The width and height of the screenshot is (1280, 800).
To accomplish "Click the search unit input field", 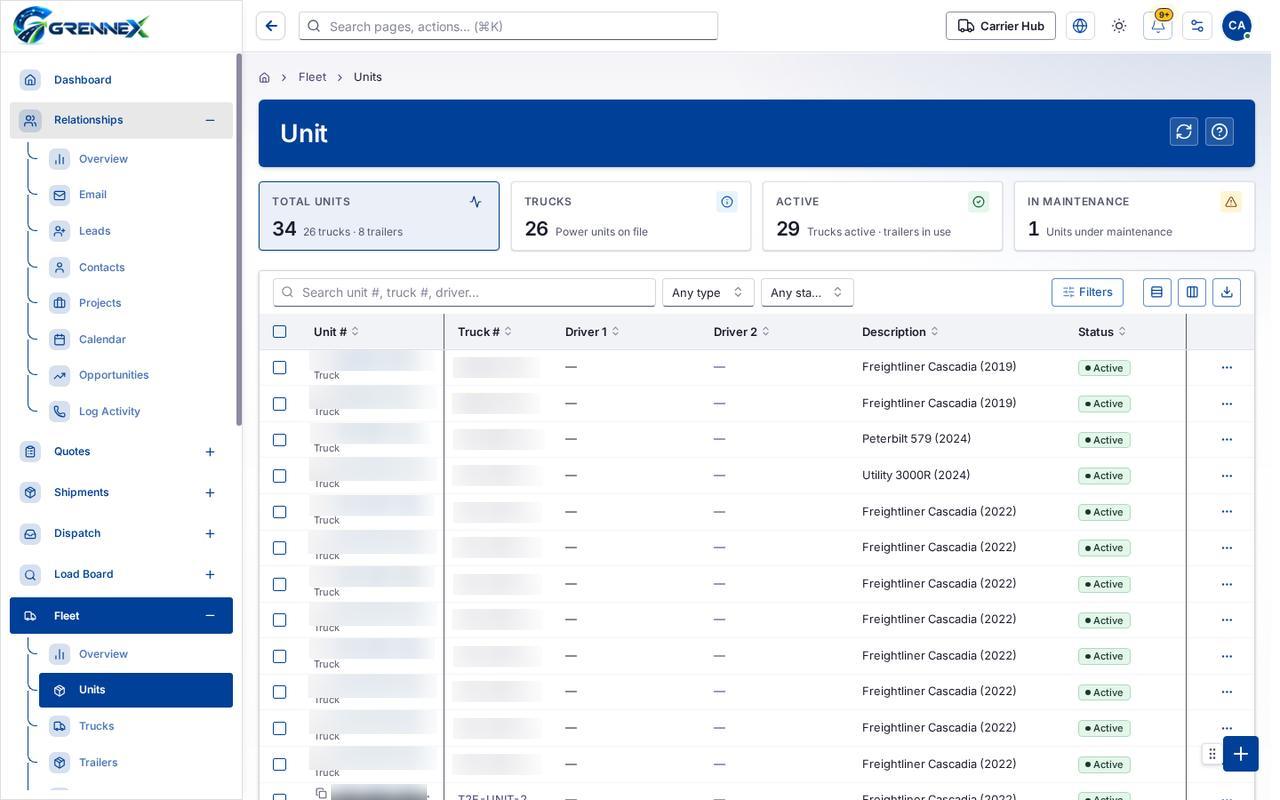I will pos(464,292).
